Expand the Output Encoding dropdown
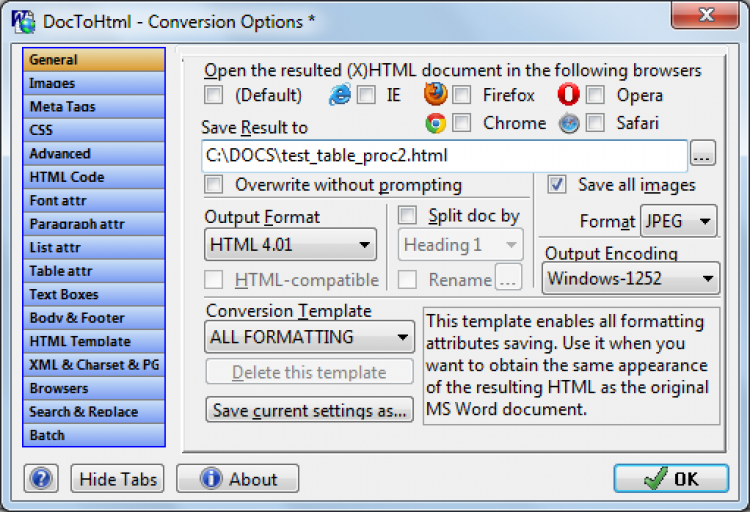This screenshot has height=512, width=750. (631, 278)
